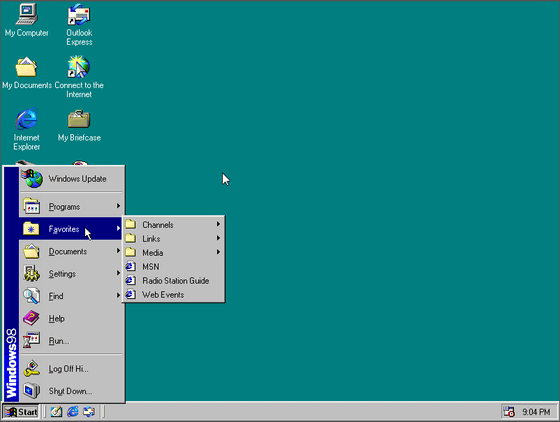The height and width of the screenshot is (422, 560).
Task: Click the Channels folder icon
Action: click(x=131, y=224)
